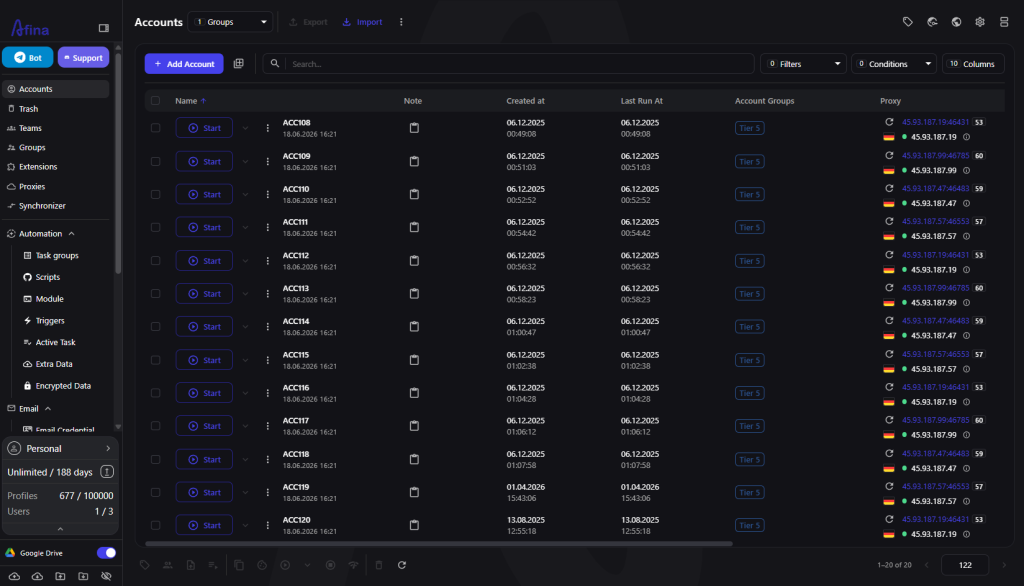Screen dimensions: 1024x586
Task: Expand start options chevron for ACC108
Action: 245,128
